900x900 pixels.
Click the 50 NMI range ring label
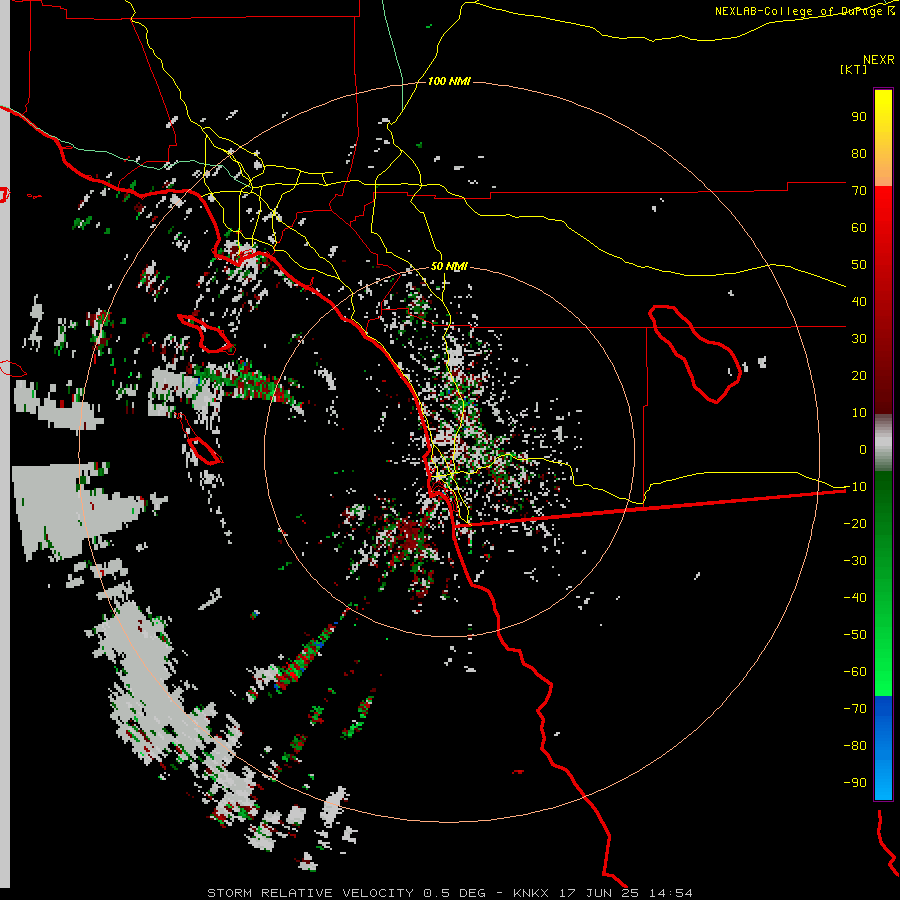(449, 267)
